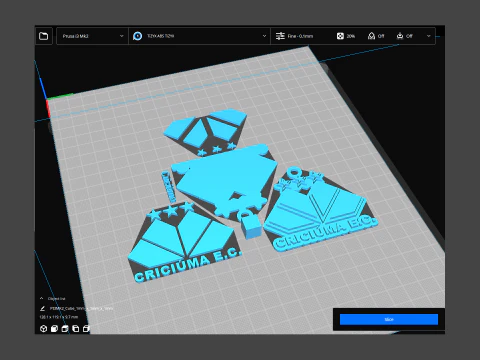Open file using the folder icon
This screenshot has height=360, width=480.
tap(44, 36)
